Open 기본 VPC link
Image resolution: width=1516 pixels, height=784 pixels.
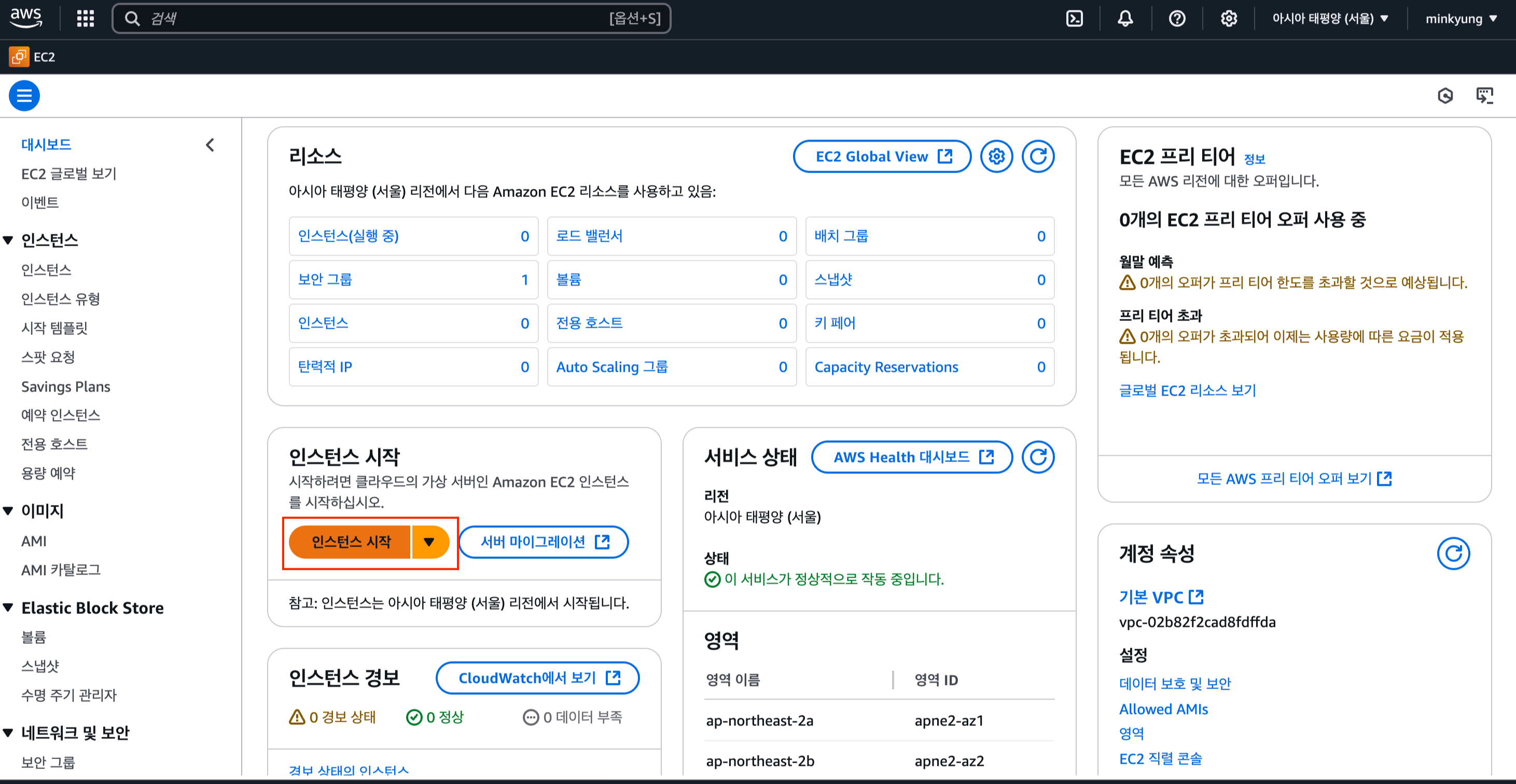[1161, 597]
